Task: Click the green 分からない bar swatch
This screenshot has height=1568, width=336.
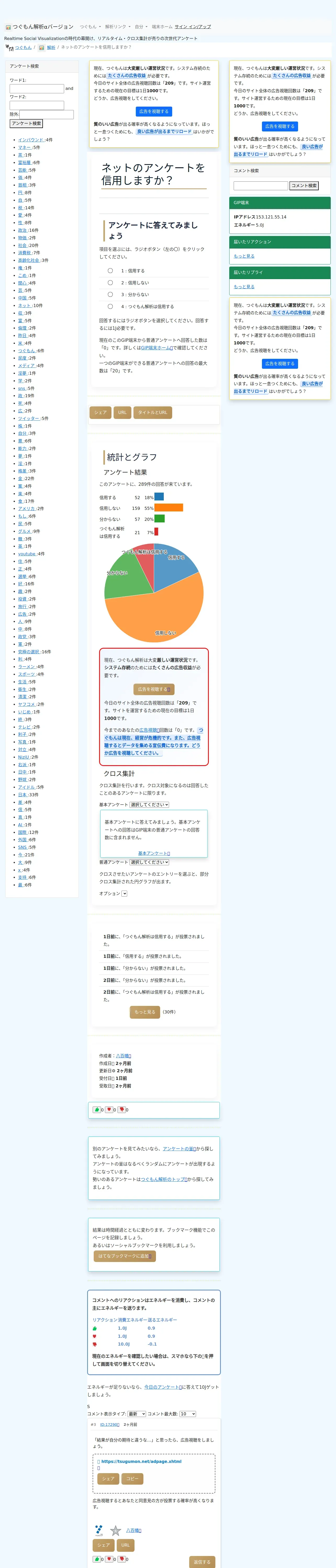Action: 160,518
